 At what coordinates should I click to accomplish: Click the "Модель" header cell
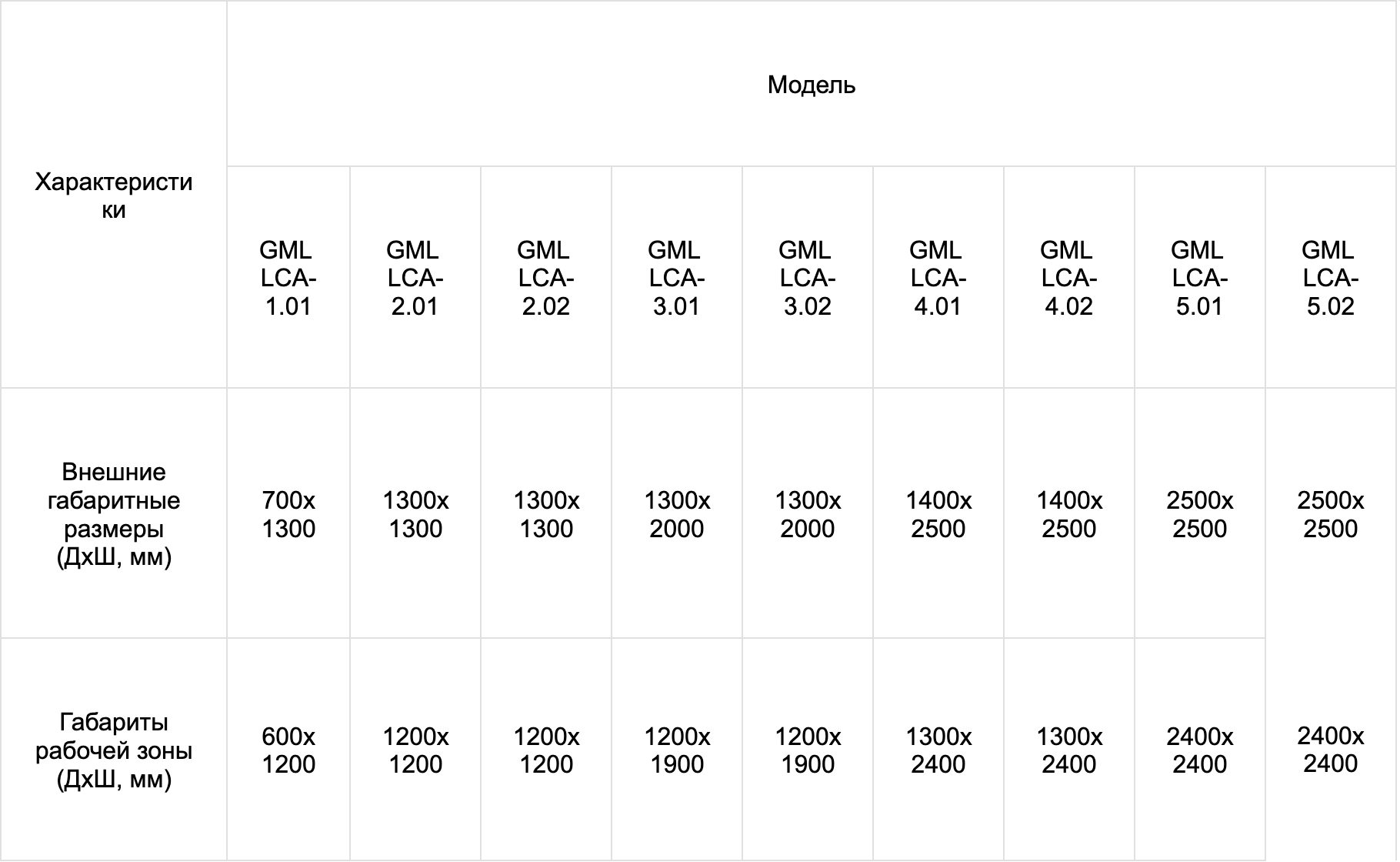811,85
